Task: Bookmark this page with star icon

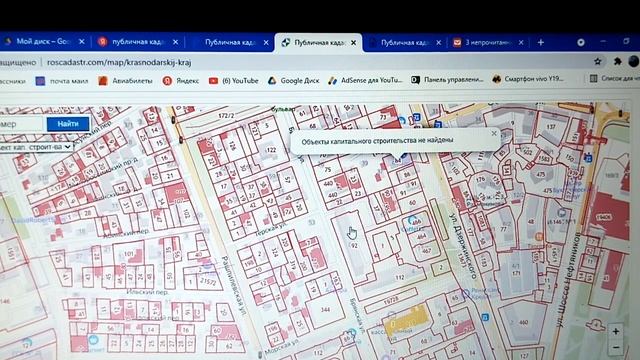Action: click(x=598, y=62)
